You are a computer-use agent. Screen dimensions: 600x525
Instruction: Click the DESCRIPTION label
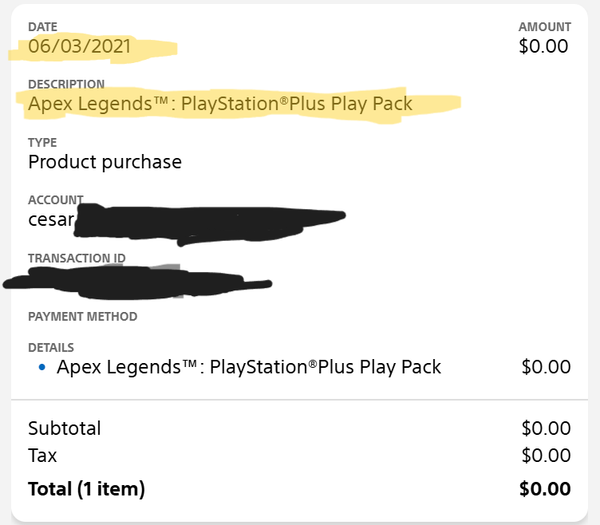(x=66, y=84)
